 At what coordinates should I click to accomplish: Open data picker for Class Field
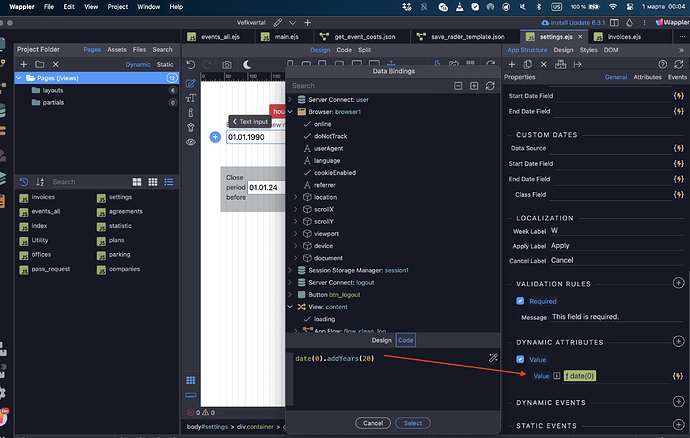(x=678, y=194)
